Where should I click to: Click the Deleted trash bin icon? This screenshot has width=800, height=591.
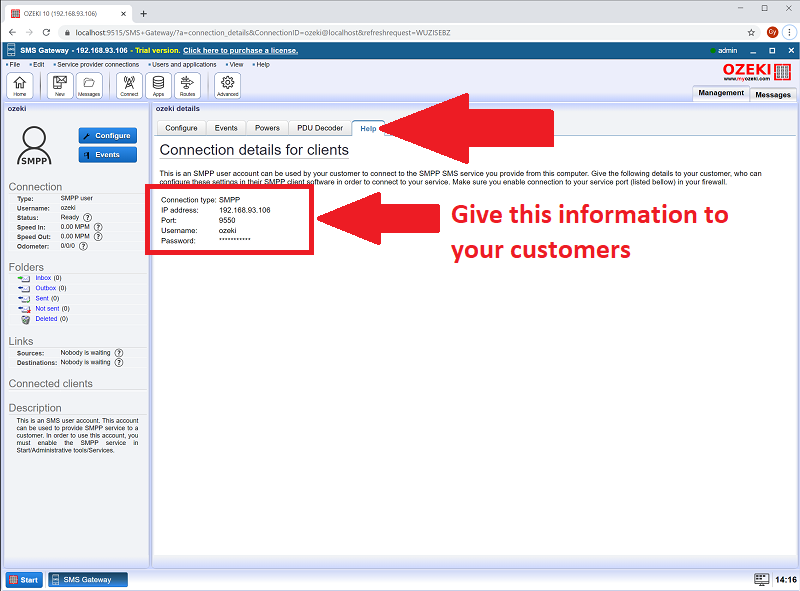point(25,319)
